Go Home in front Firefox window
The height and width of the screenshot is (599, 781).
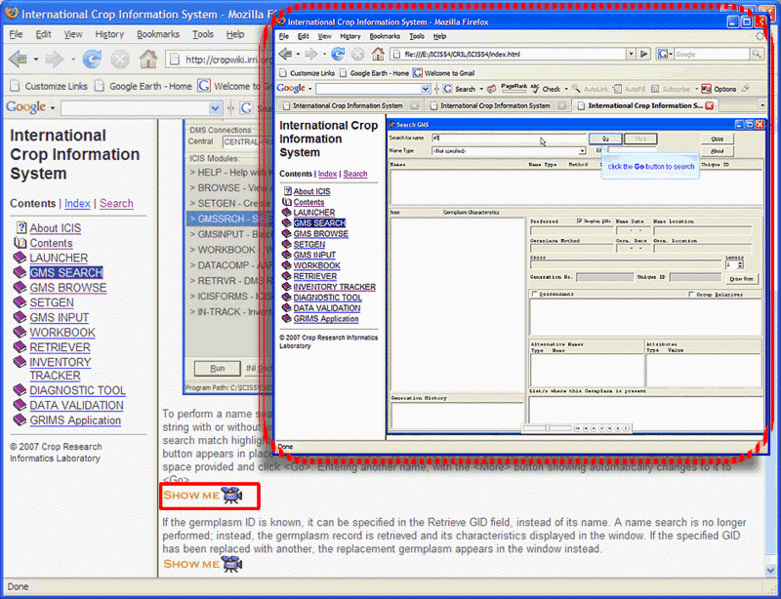coord(378,54)
